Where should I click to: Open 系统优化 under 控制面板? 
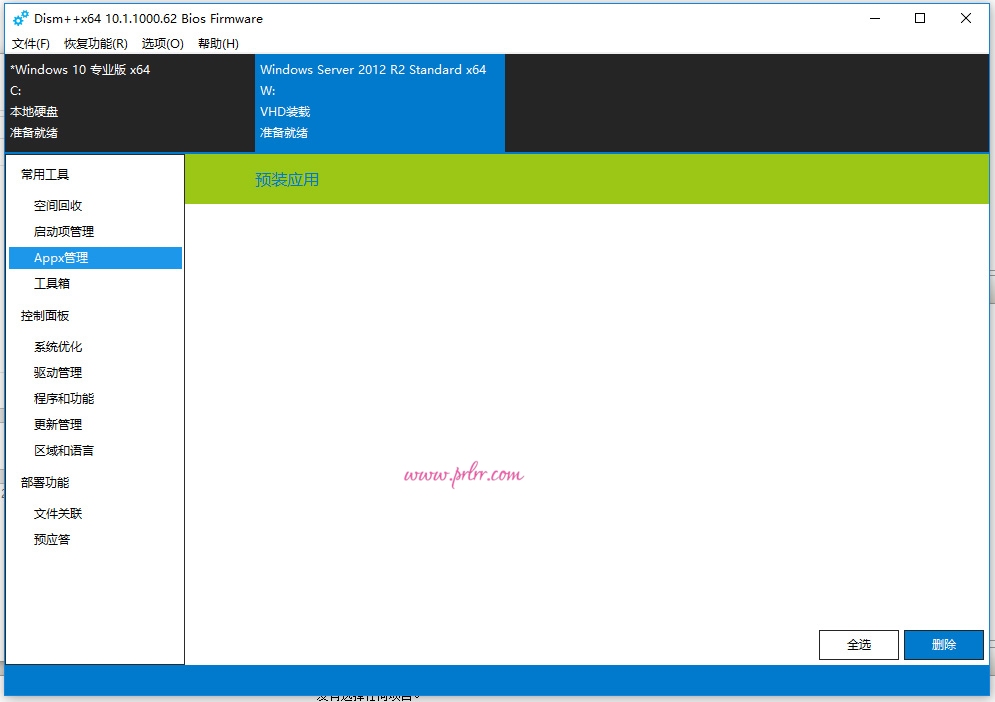coord(57,346)
